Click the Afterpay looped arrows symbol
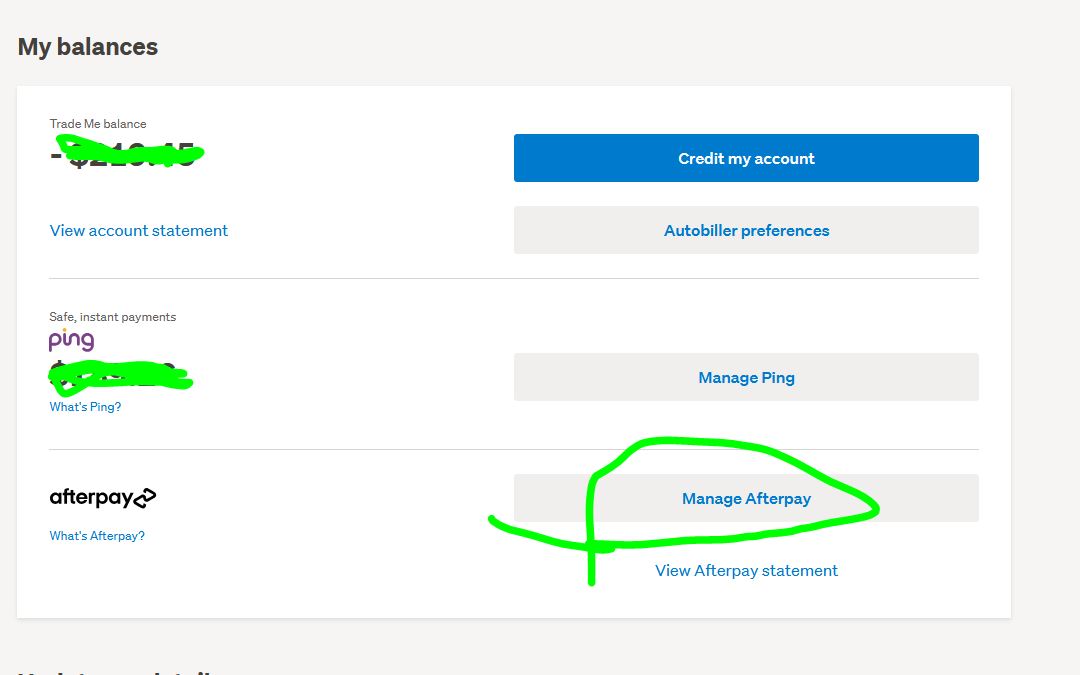The height and width of the screenshot is (675, 1080). (x=145, y=497)
